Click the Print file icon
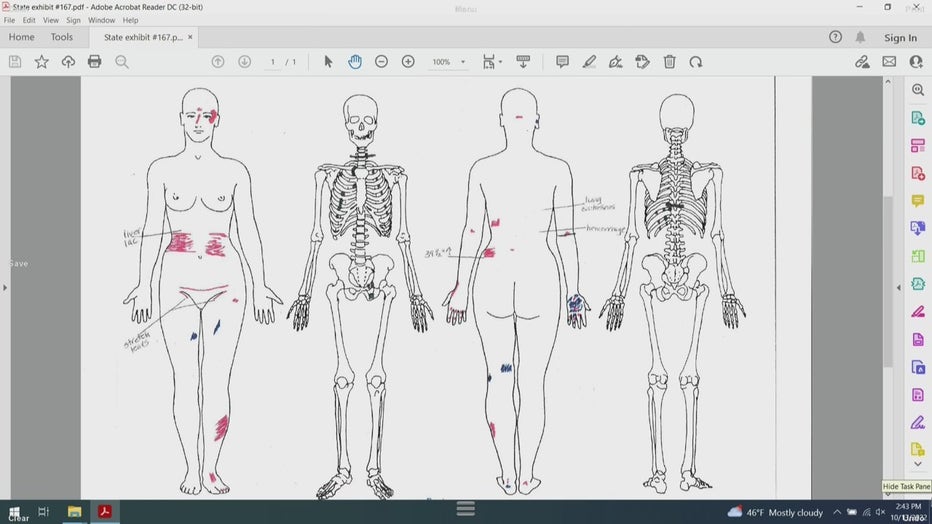 point(94,62)
